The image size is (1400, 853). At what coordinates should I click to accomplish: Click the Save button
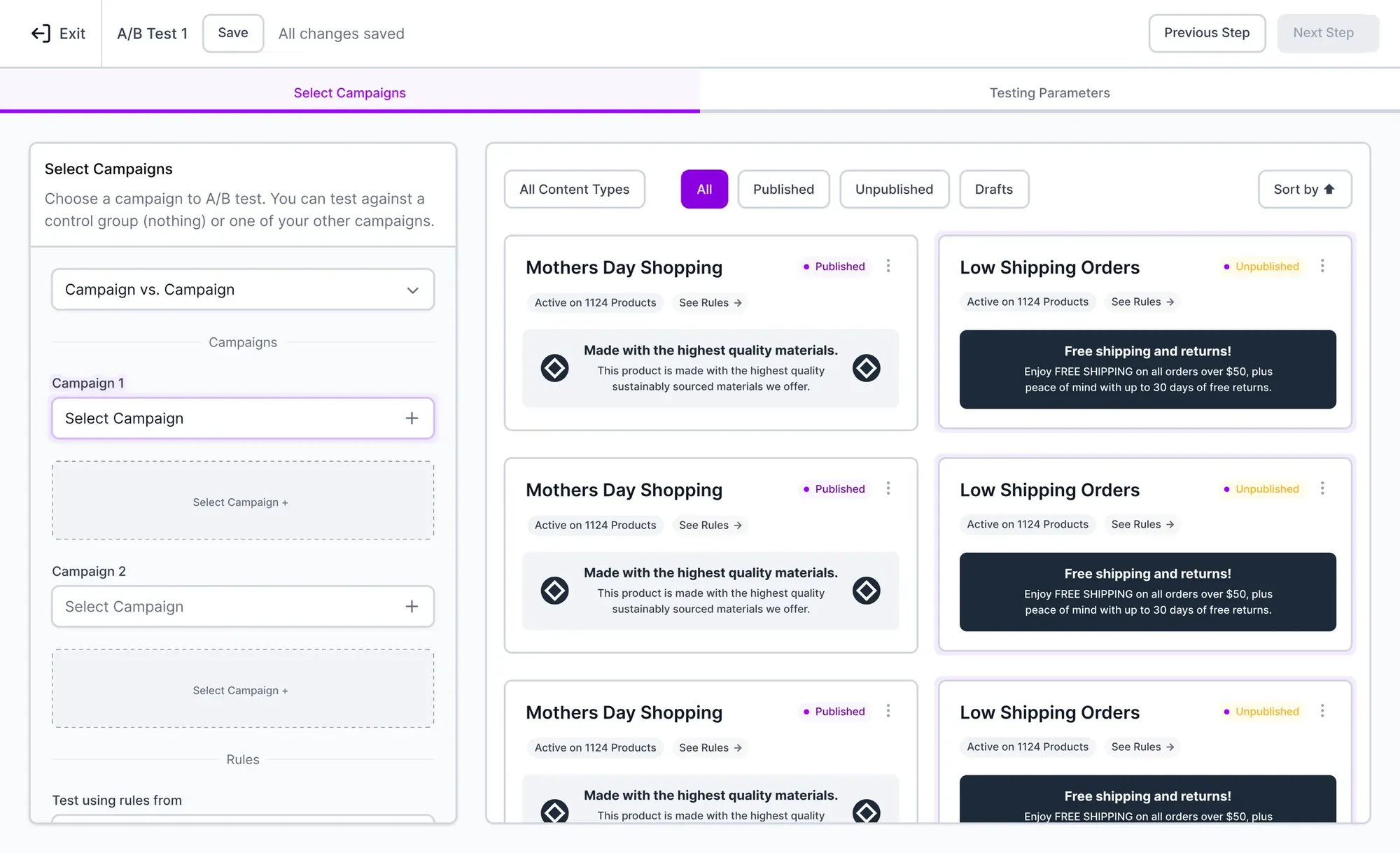(x=233, y=33)
